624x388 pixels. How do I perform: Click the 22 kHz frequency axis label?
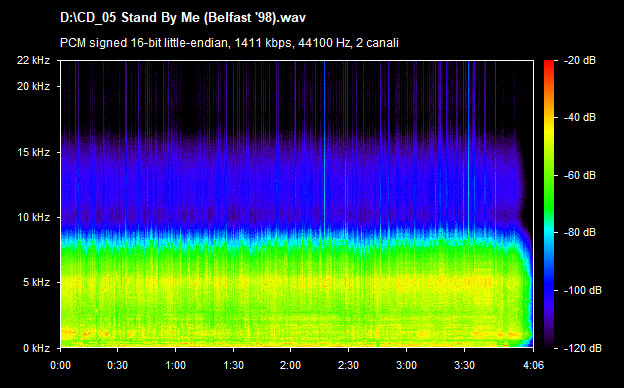pos(33,60)
